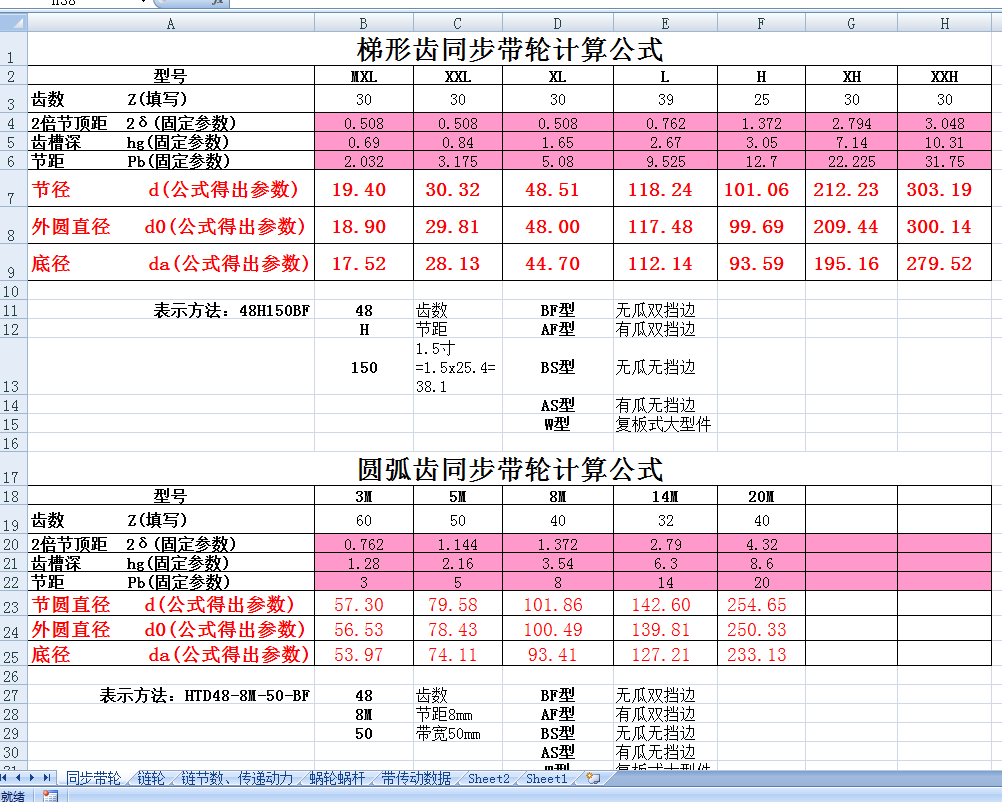This screenshot has width=1002, height=802.
Task: Select the row 7 header
Action: point(12,189)
